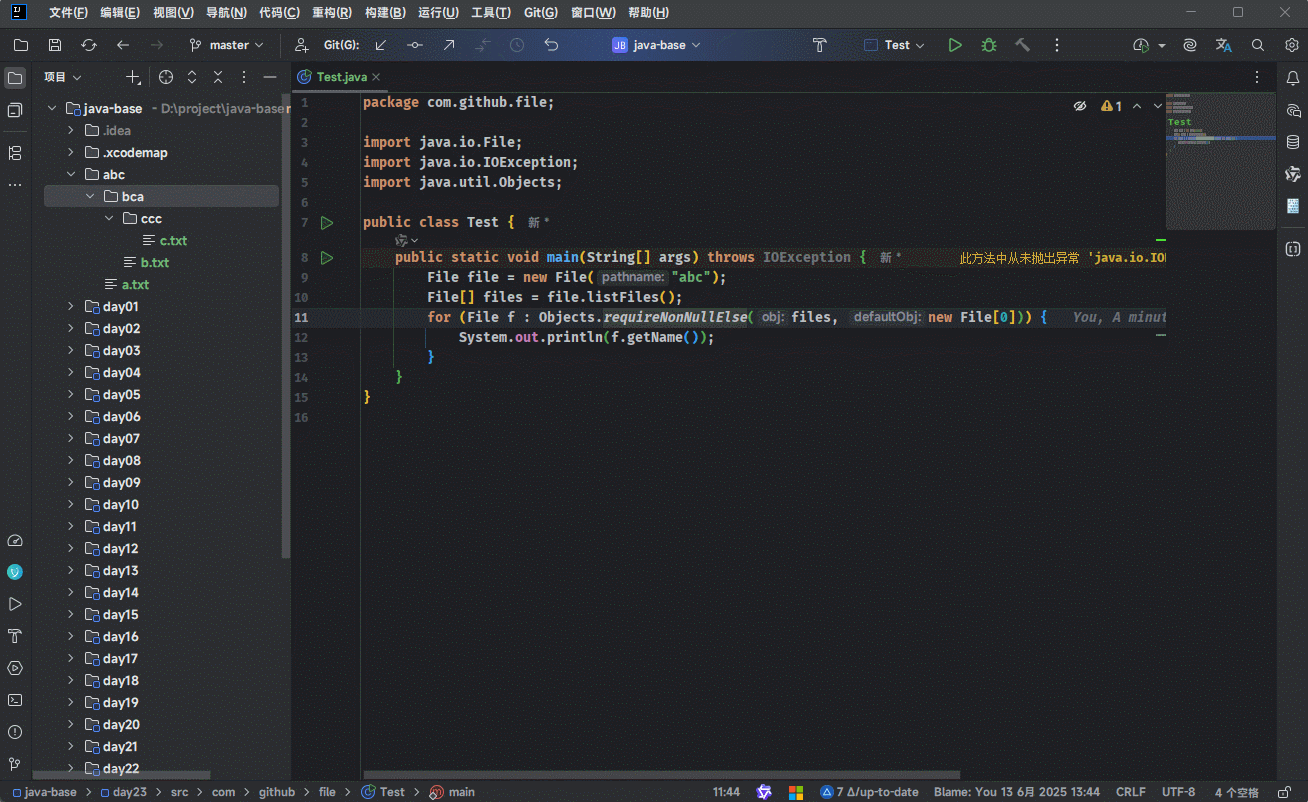Click the horizontal scrollbar under the editor
Viewport: 1308px width, 802px height.
[x=660, y=774]
